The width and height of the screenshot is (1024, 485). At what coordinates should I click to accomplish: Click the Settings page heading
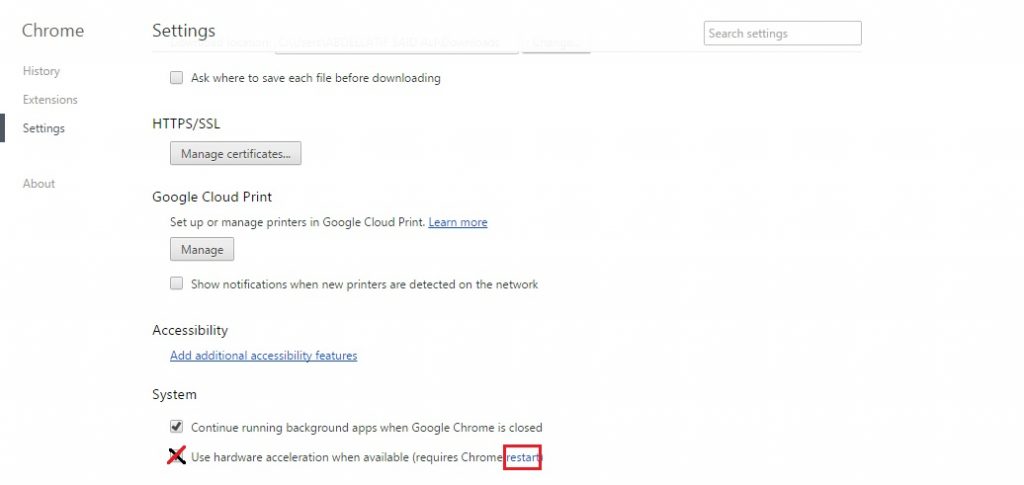click(x=184, y=31)
